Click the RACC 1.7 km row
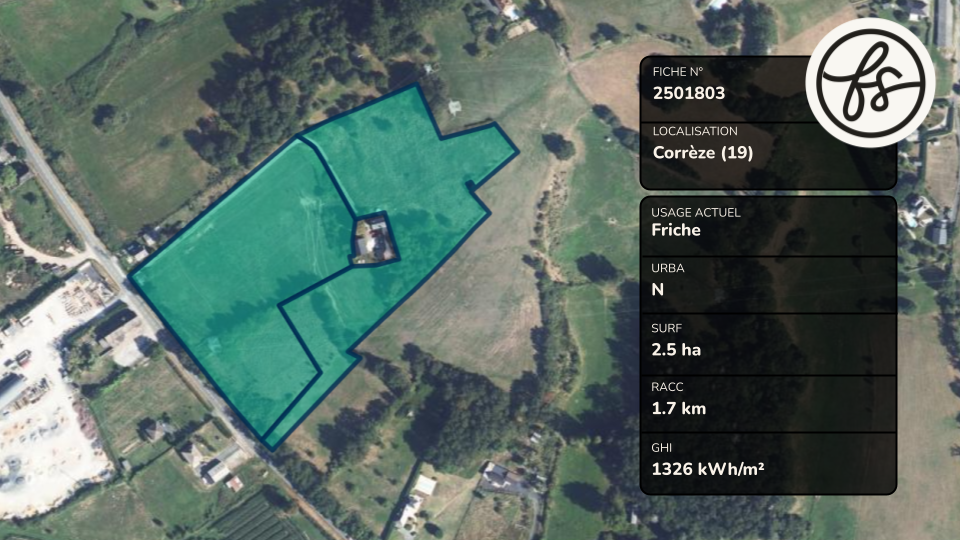960x540 pixels. pos(768,404)
